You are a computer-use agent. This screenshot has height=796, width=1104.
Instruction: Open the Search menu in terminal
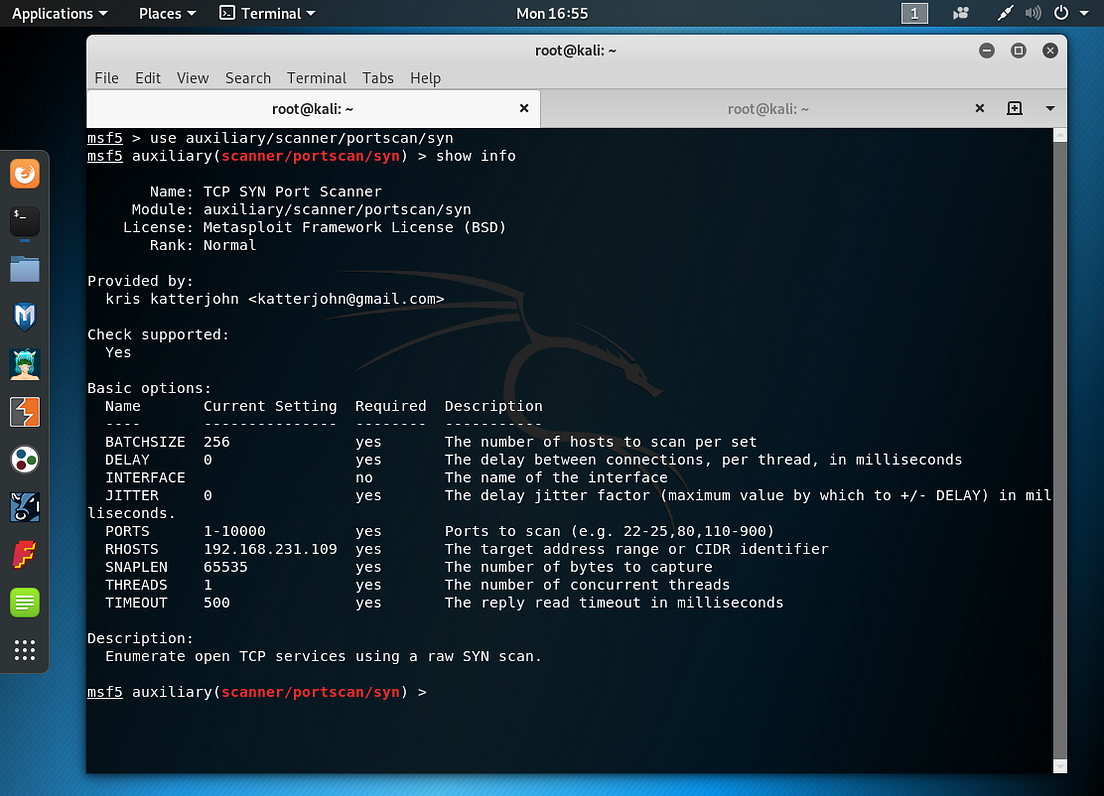(x=247, y=78)
